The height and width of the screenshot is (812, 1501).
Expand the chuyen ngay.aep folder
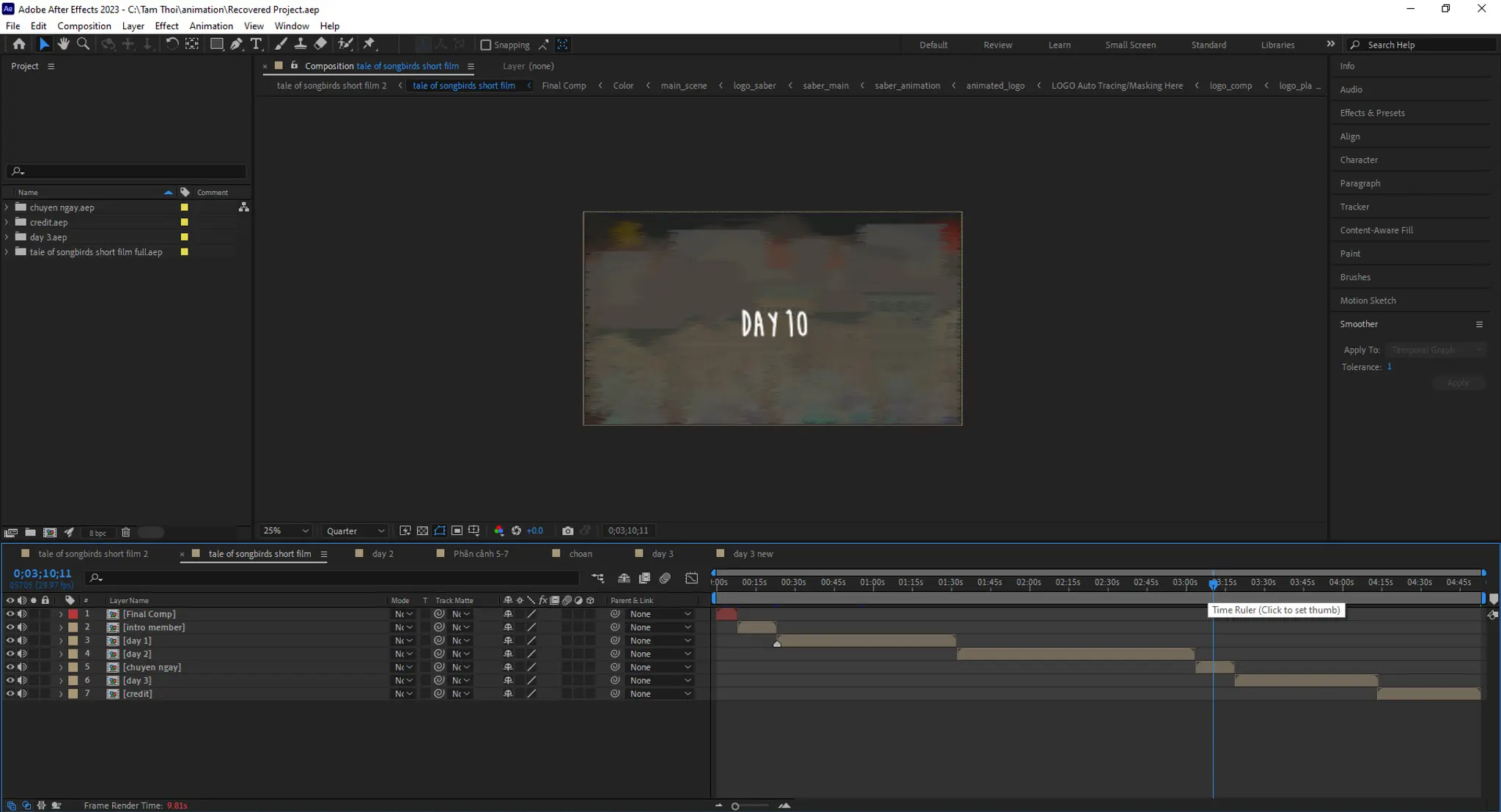(7, 207)
